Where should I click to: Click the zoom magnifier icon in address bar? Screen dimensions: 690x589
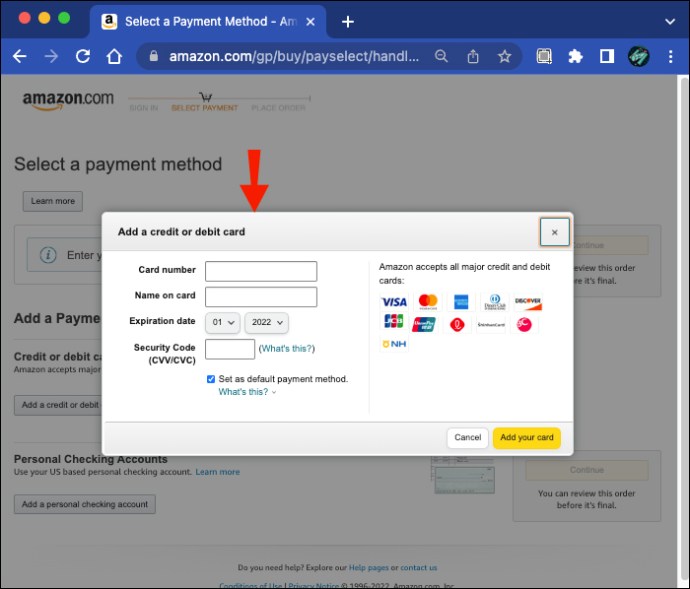pyautogui.click(x=441, y=56)
